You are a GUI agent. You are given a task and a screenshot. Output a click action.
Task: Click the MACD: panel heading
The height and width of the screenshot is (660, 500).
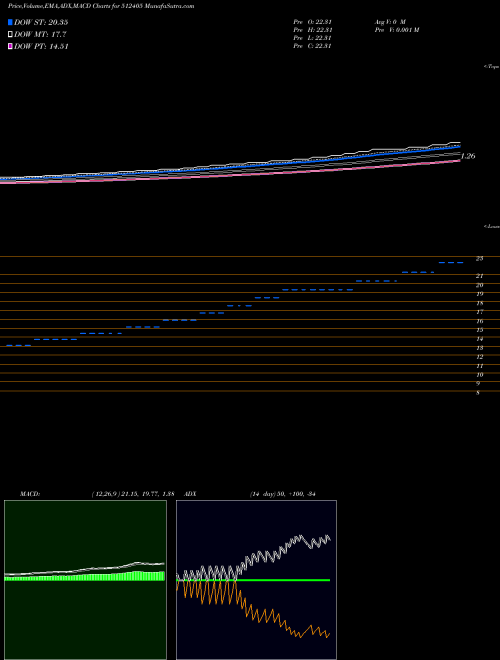(x=30, y=494)
